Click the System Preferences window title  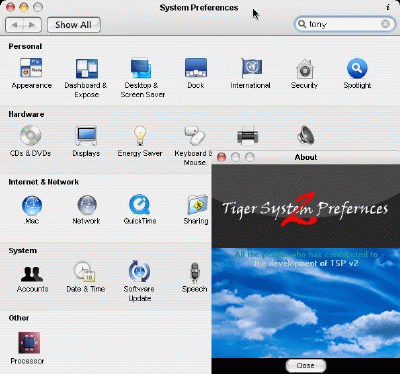(199, 7)
